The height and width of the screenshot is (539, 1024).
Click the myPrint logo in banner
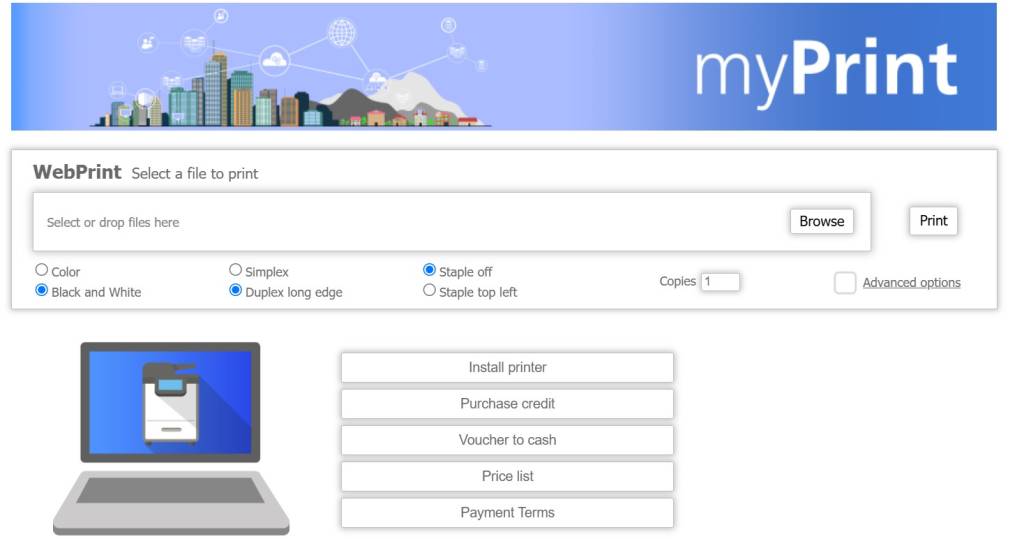pos(826,71)
